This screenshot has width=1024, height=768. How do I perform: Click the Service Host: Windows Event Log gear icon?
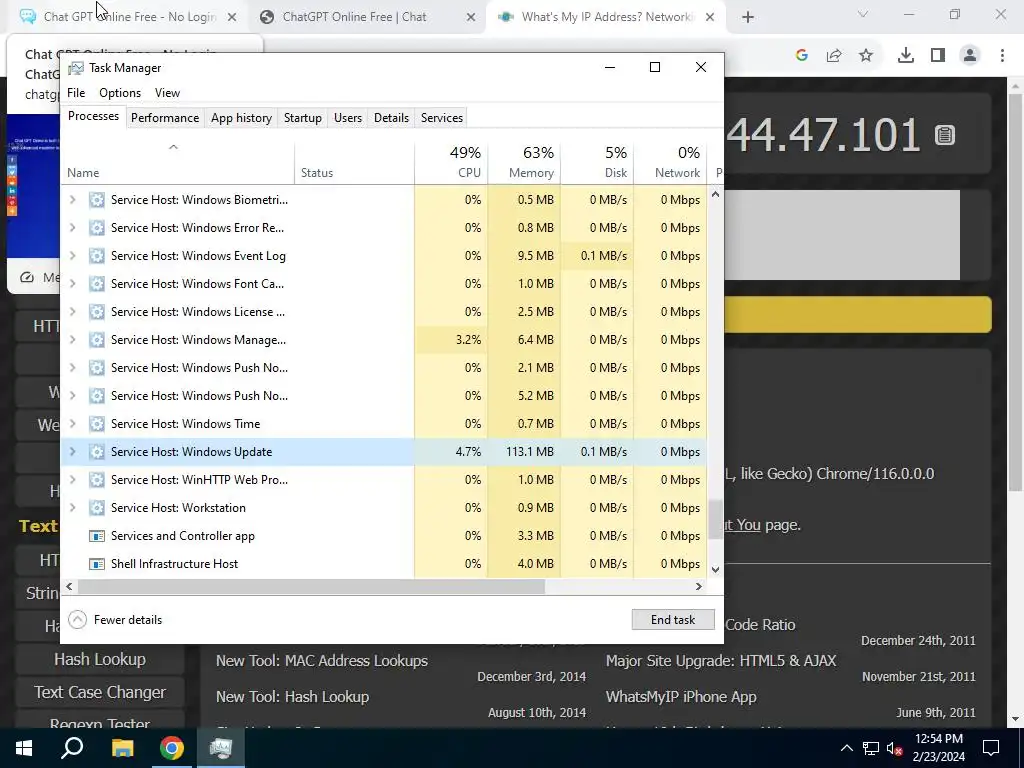click(97, 256)
